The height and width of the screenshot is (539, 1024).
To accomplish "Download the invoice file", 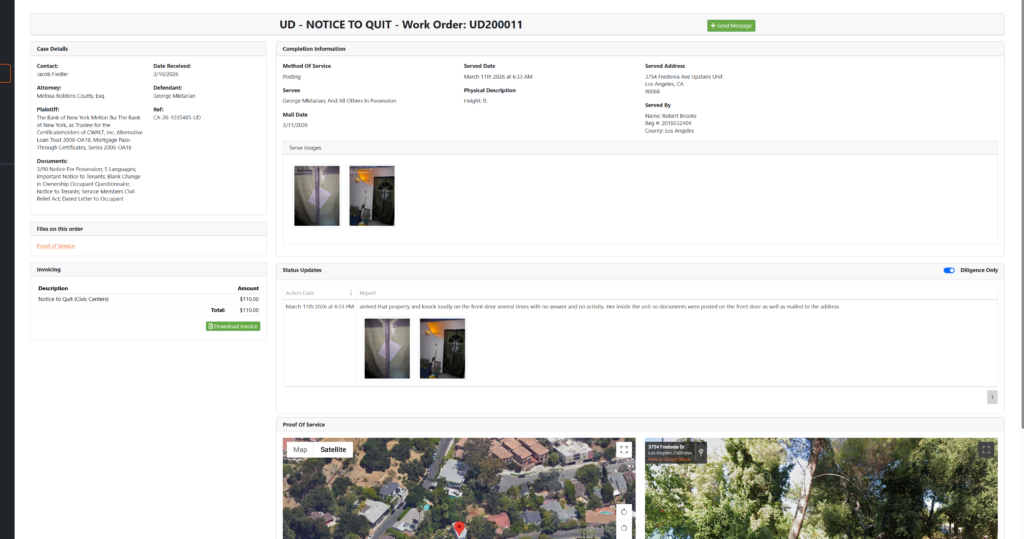I will coord(233,326).
